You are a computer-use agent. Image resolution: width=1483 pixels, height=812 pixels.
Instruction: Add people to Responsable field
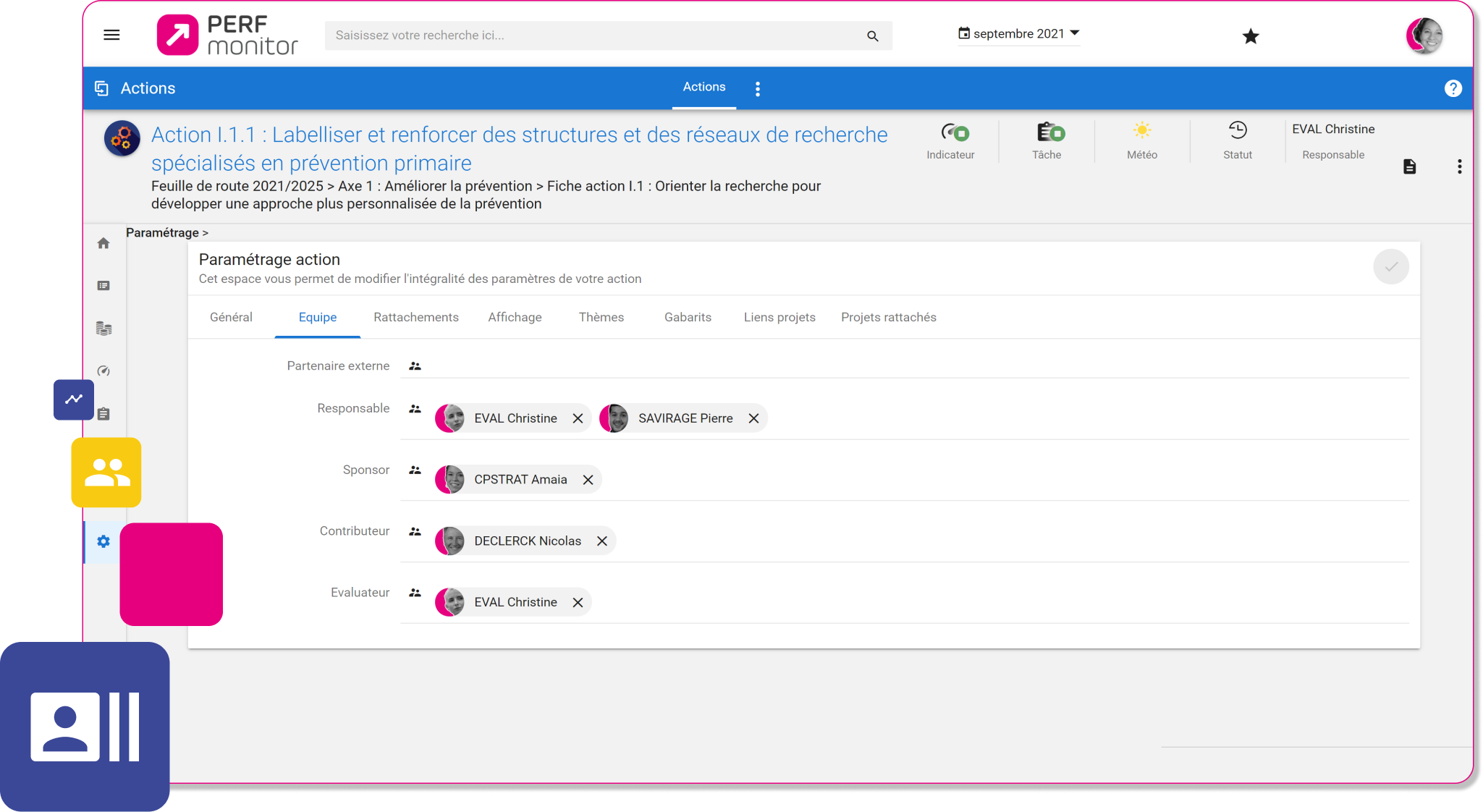414,409
